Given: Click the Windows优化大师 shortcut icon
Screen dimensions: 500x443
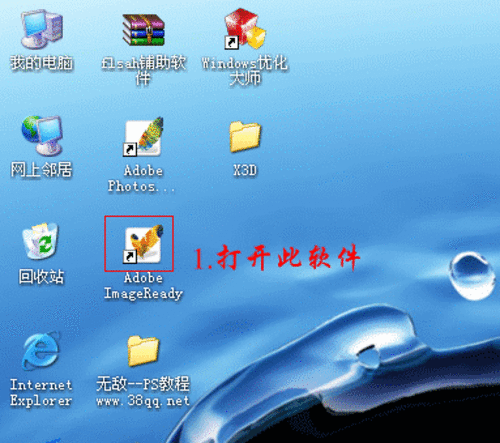Looking at the screenshot, I should pos(245,29).
